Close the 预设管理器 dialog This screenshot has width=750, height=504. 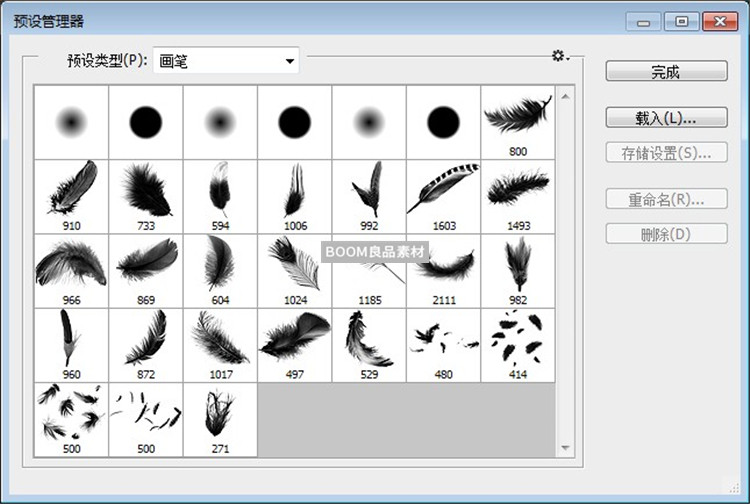pyautogui.click(x=720, y=22)
